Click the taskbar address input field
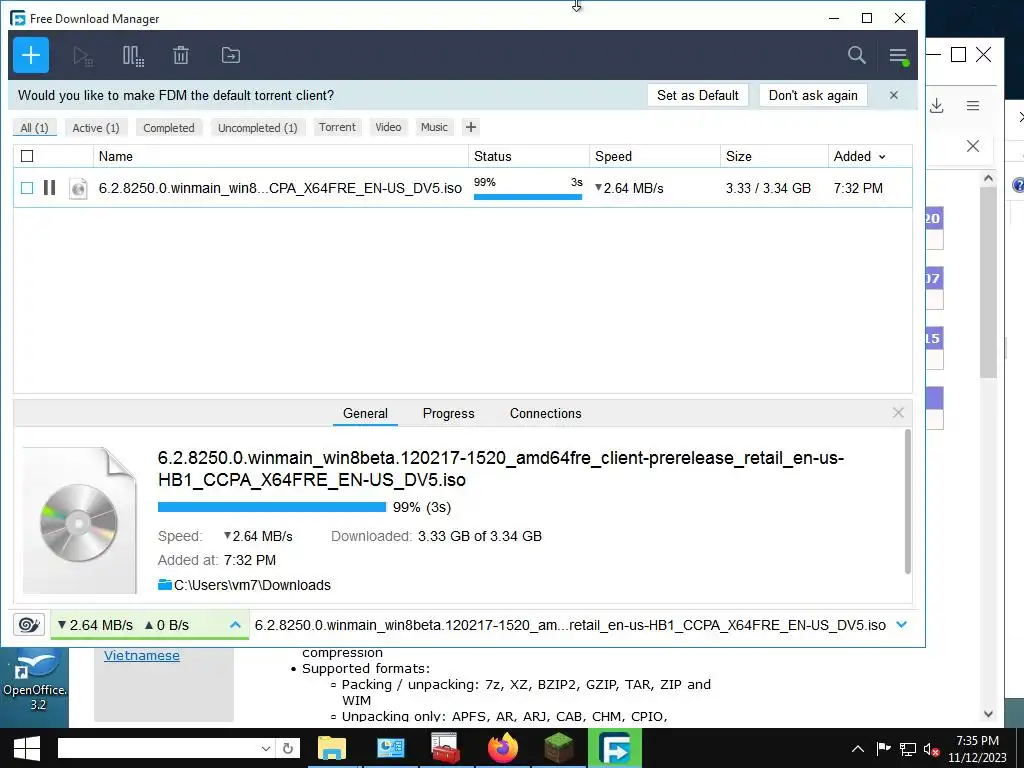 click(157, 748)
